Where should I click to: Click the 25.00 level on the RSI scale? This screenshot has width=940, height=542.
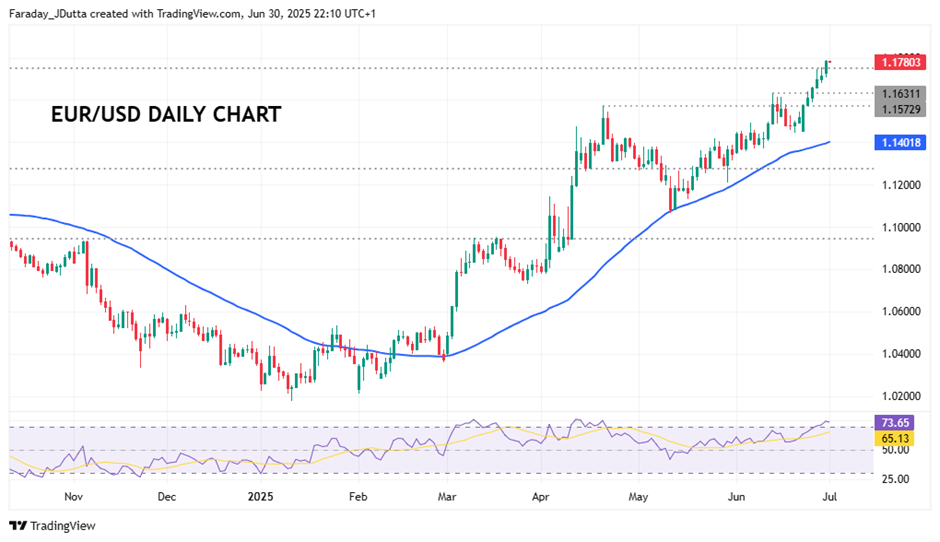tap(896, 479)
